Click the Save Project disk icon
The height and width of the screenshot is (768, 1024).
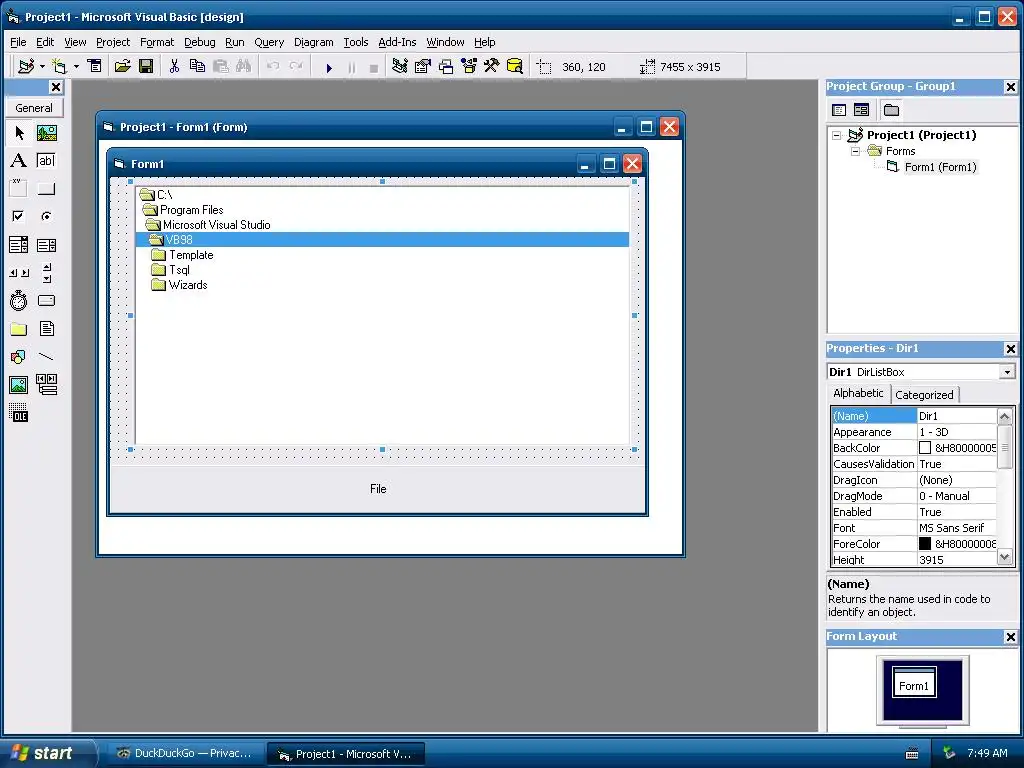click(146, 67)
